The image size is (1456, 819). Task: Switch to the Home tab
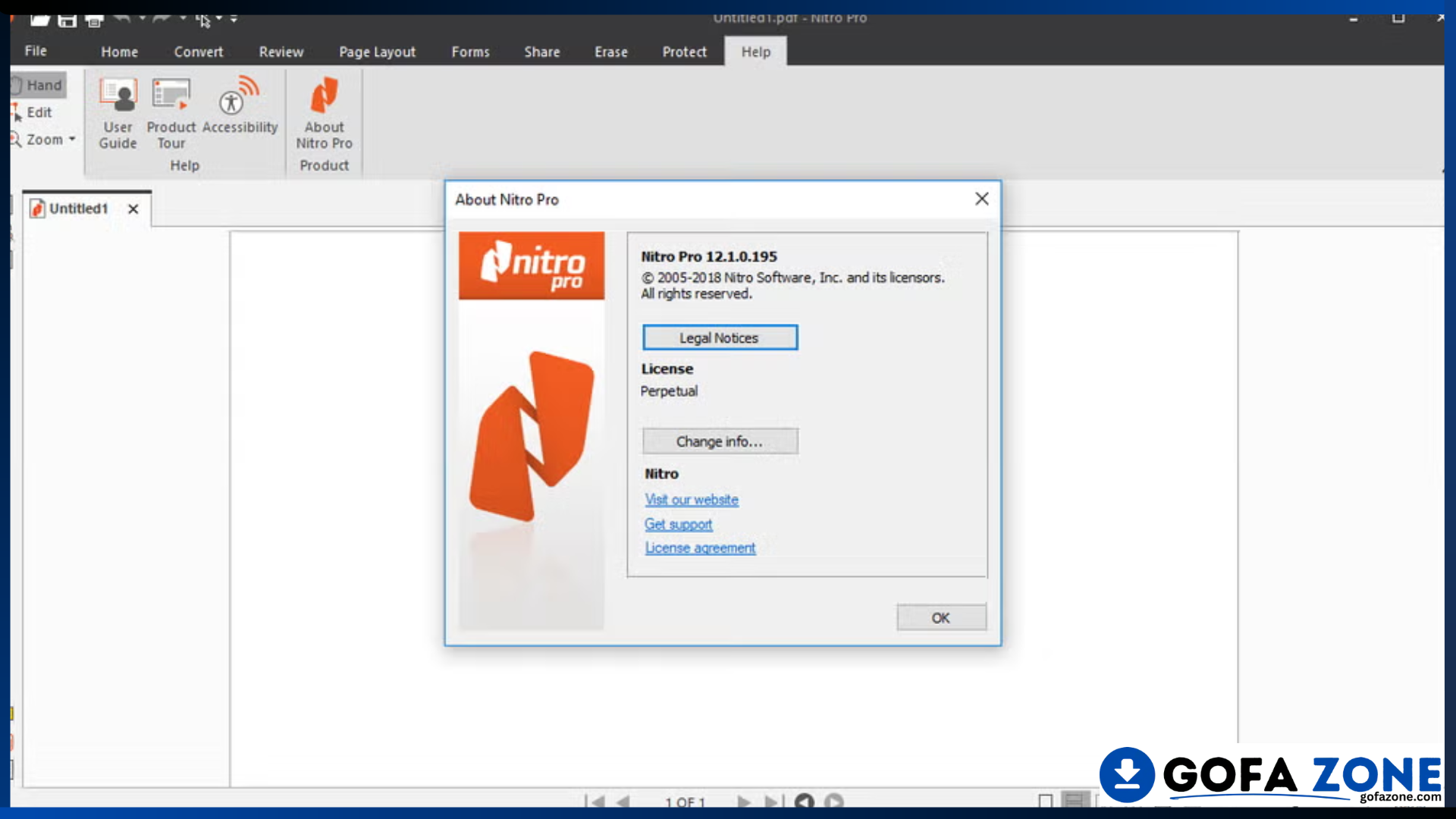pyautogui.click(x=120, y=52)
